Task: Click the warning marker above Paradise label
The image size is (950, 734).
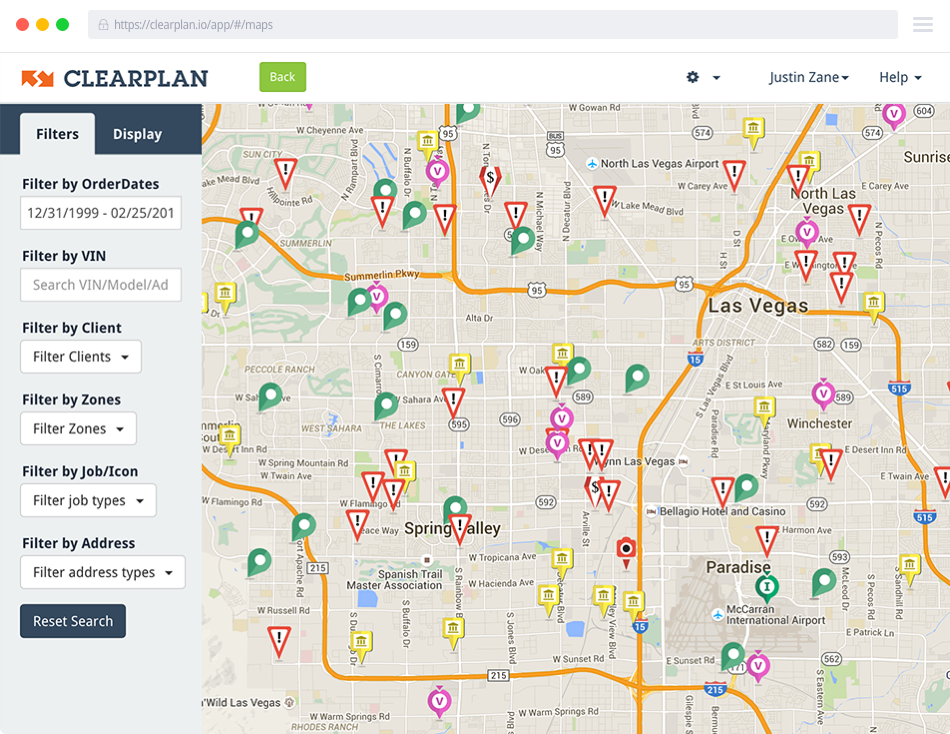Action: 767,540
